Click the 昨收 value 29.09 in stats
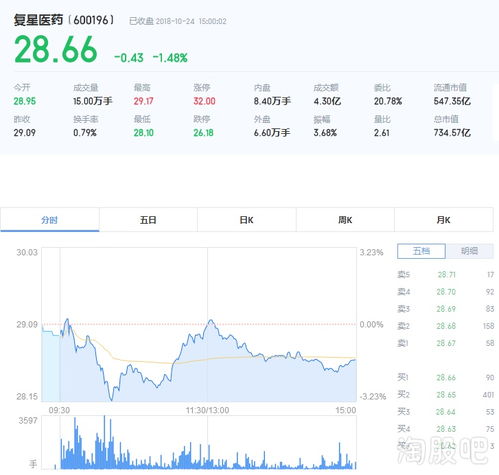Screen dimensions: 499x475 pyautogui.click(x=25, y=133)
